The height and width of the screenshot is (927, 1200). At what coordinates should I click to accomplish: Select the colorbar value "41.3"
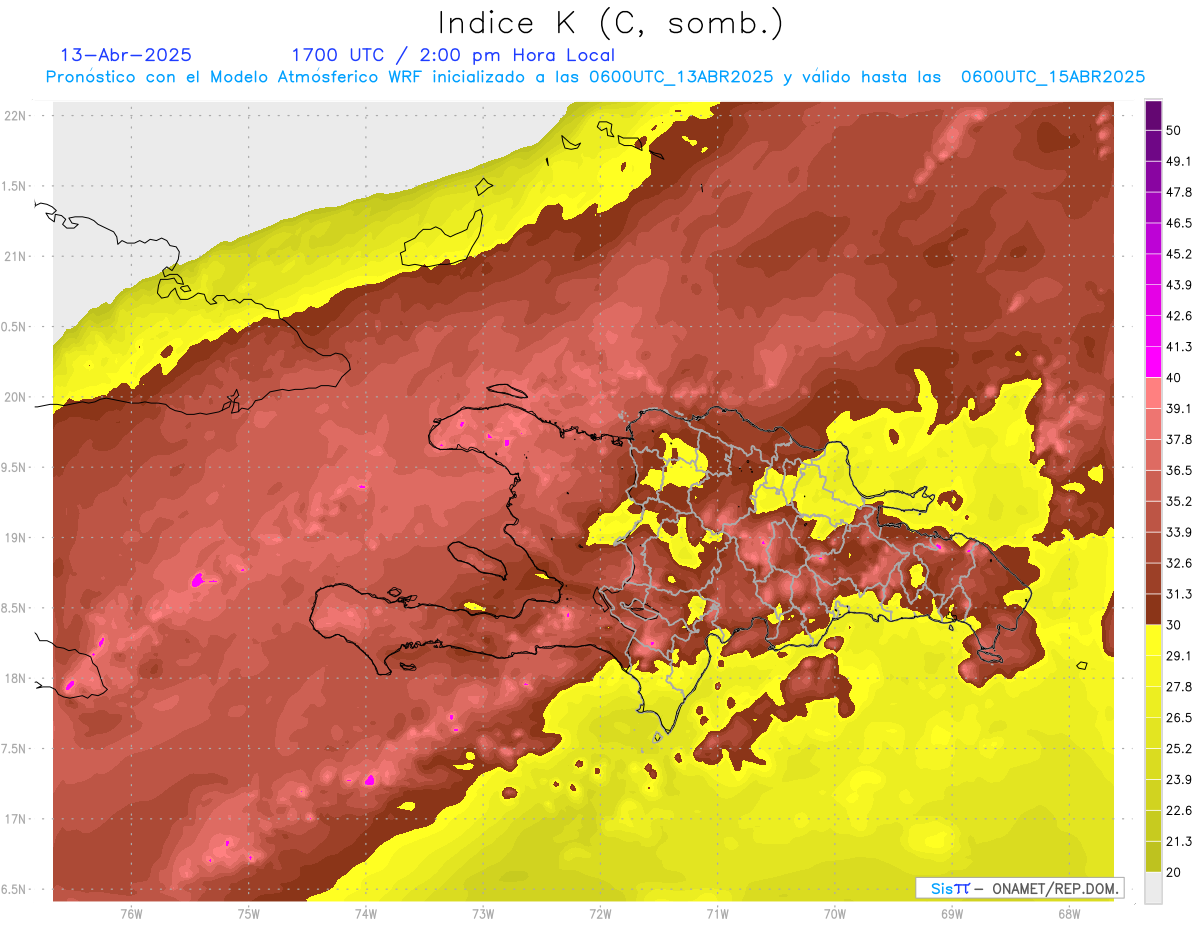click(1179, 347)
